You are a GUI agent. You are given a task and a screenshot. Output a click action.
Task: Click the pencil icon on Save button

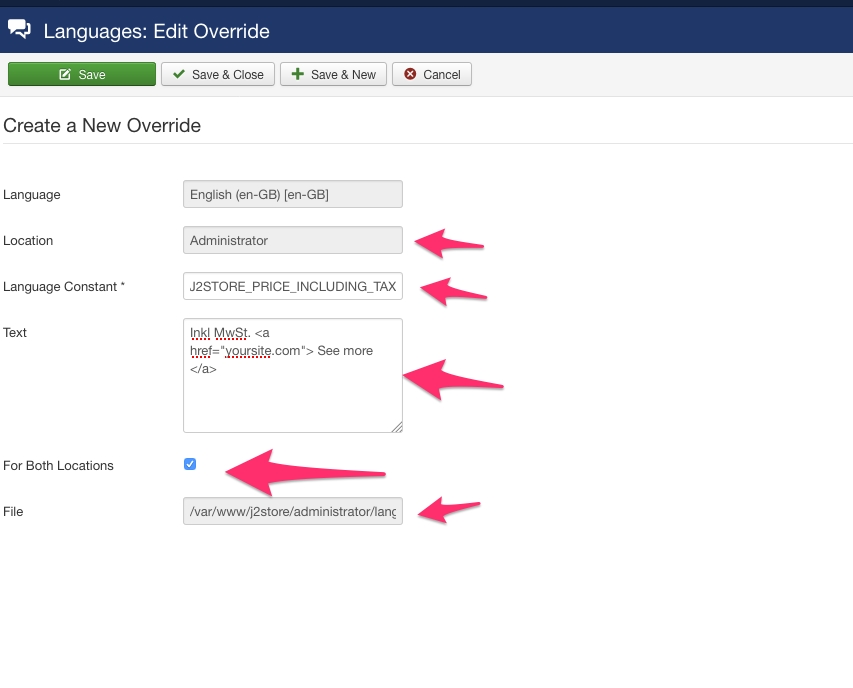(x=65, y=75)
